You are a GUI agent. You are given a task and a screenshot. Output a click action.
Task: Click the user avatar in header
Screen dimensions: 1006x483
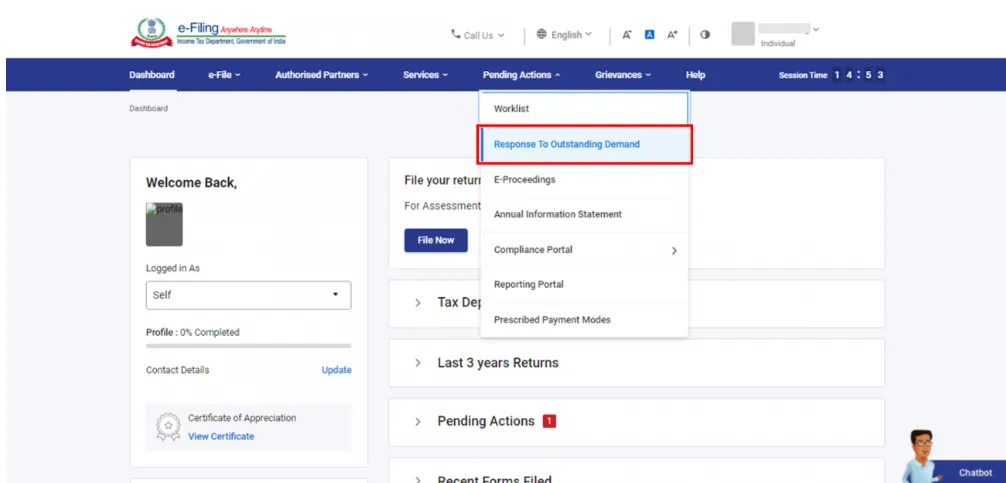743,34
